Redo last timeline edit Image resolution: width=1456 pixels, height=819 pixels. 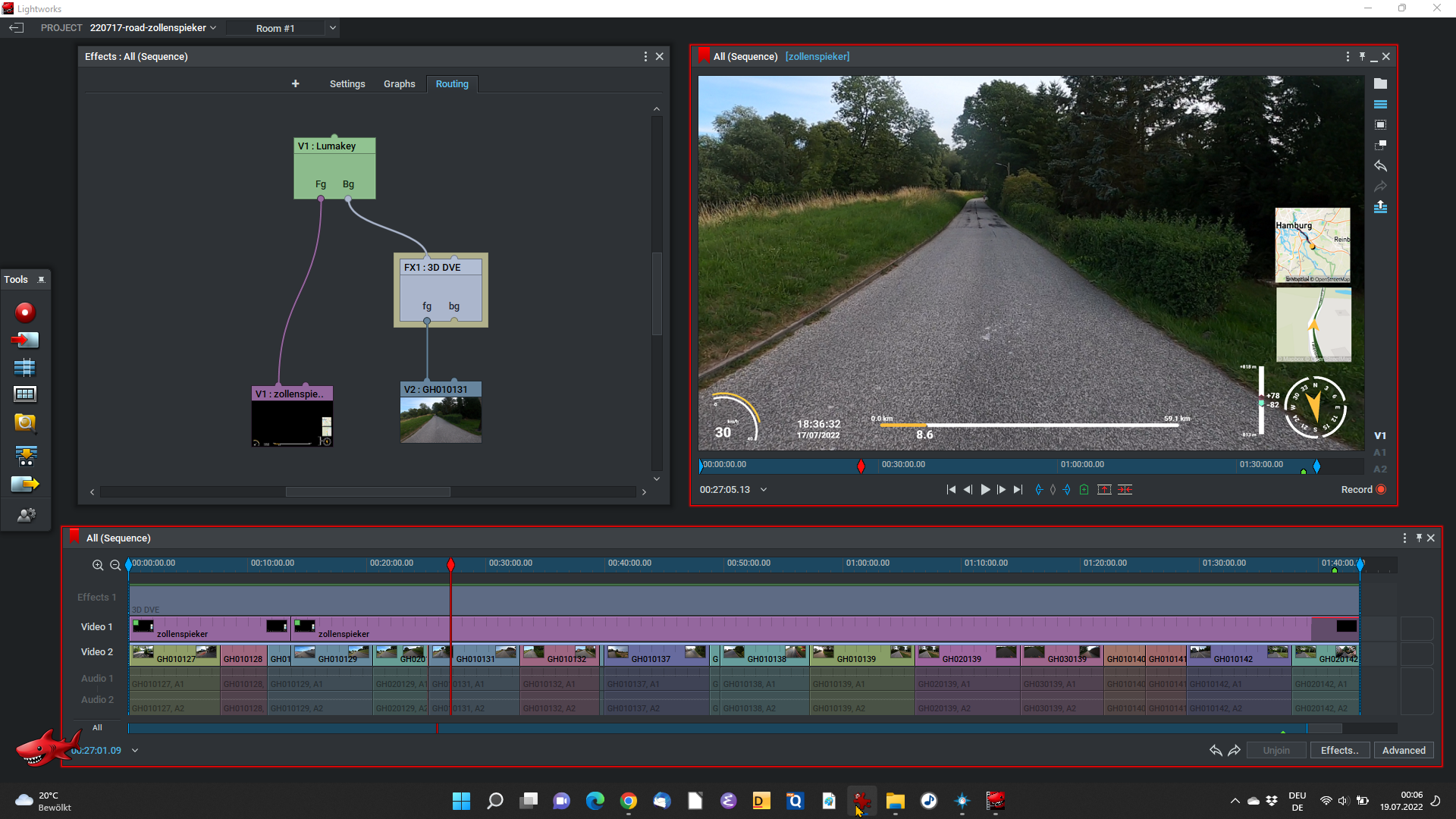[1234, 750]
